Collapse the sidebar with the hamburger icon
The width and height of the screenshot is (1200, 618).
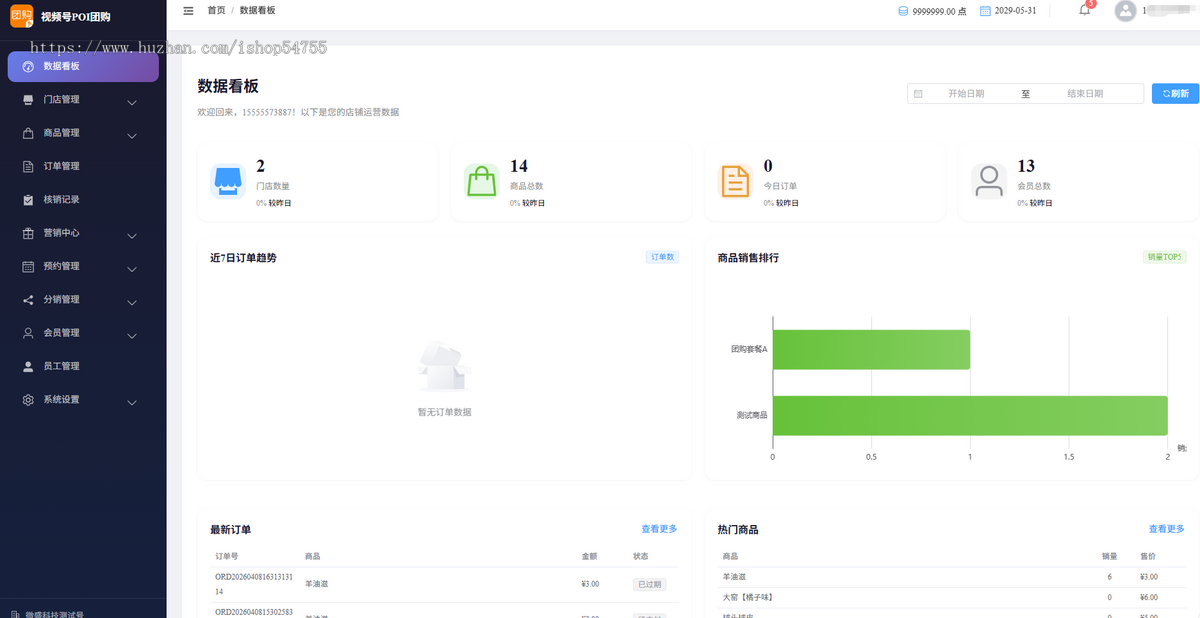188,10
